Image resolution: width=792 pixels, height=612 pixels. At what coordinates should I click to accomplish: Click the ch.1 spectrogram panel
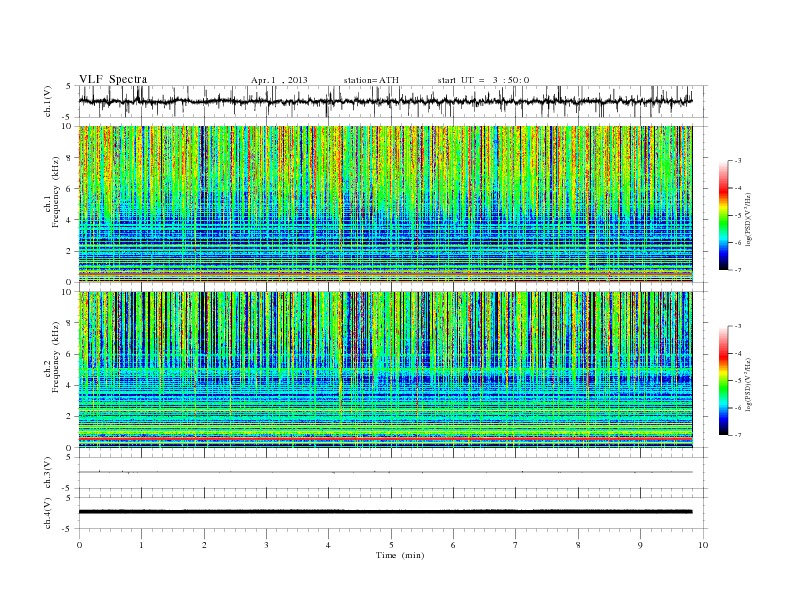(385, 204)
